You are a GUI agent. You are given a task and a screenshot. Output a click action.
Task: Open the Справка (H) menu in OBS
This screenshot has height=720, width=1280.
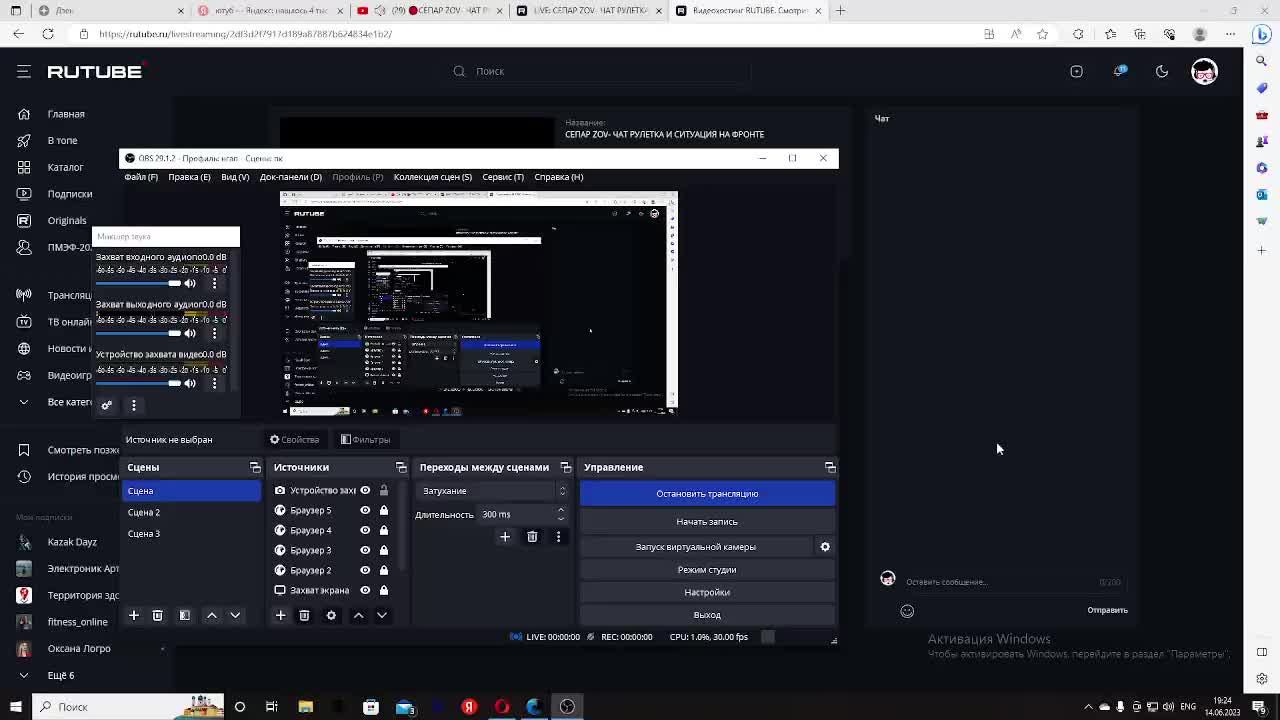pos(559,177)
